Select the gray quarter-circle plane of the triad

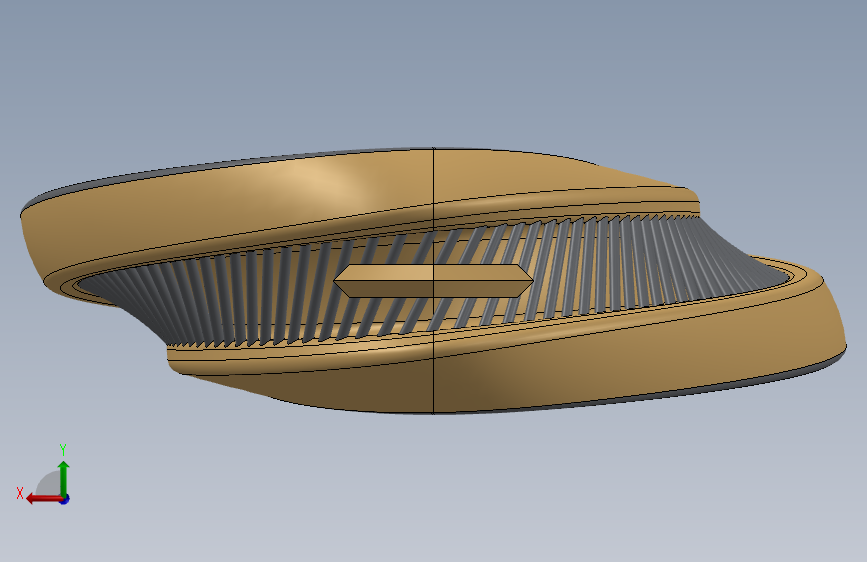tap(49, 483)
